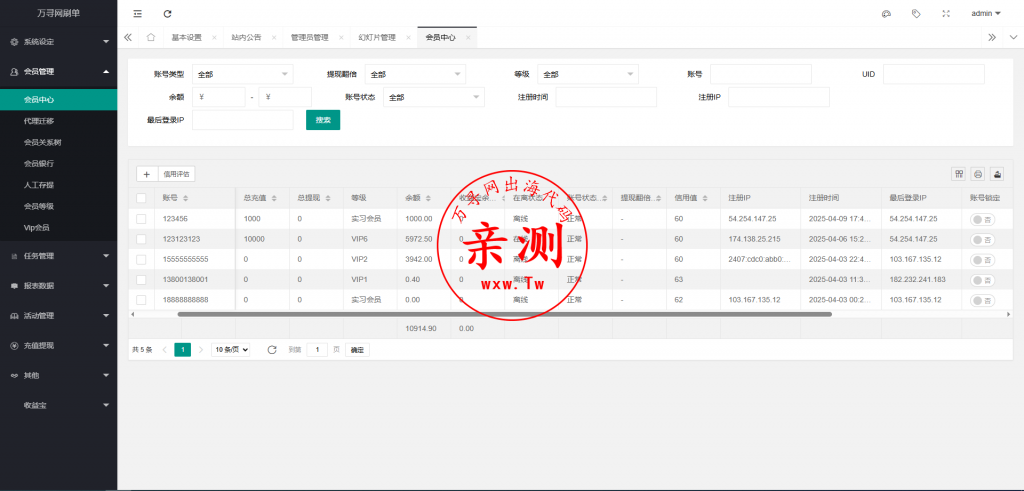Click the green 搜索 button
1024x491 pixels.
point(323,120)
